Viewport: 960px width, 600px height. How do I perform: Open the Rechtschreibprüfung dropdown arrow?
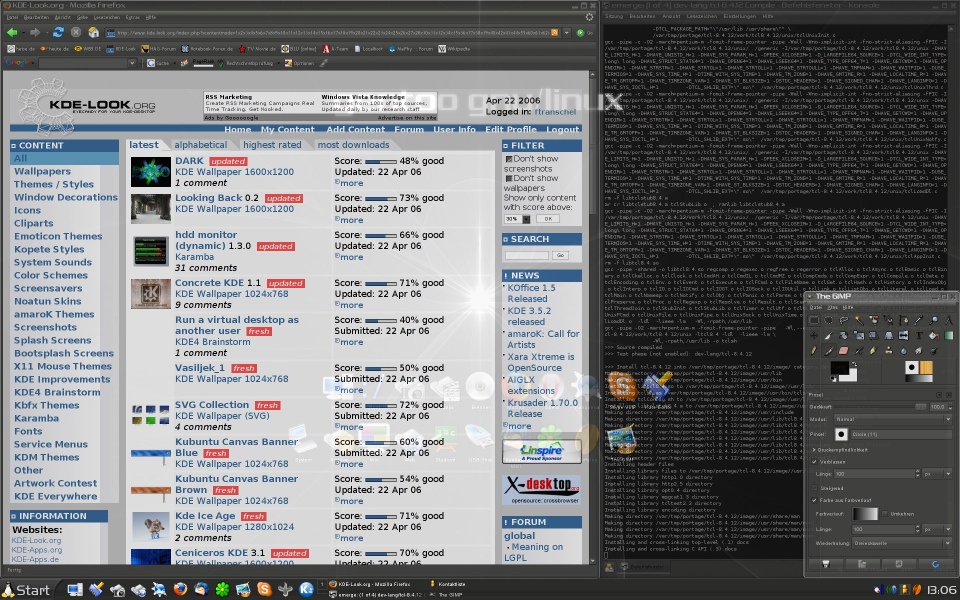[x=279, y=63]
